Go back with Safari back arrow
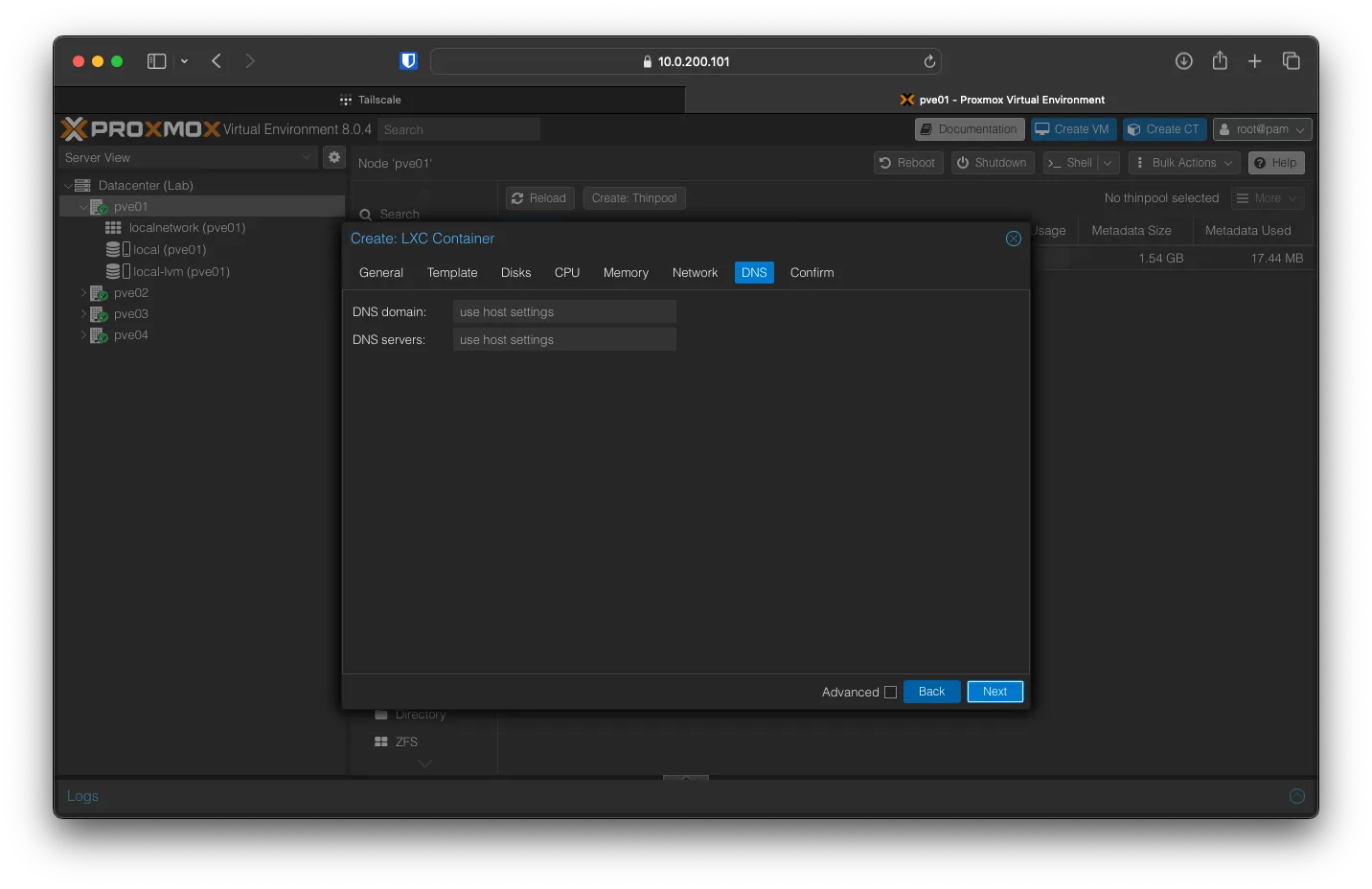Screen dimensions: 1372x889 coord(217,61)
